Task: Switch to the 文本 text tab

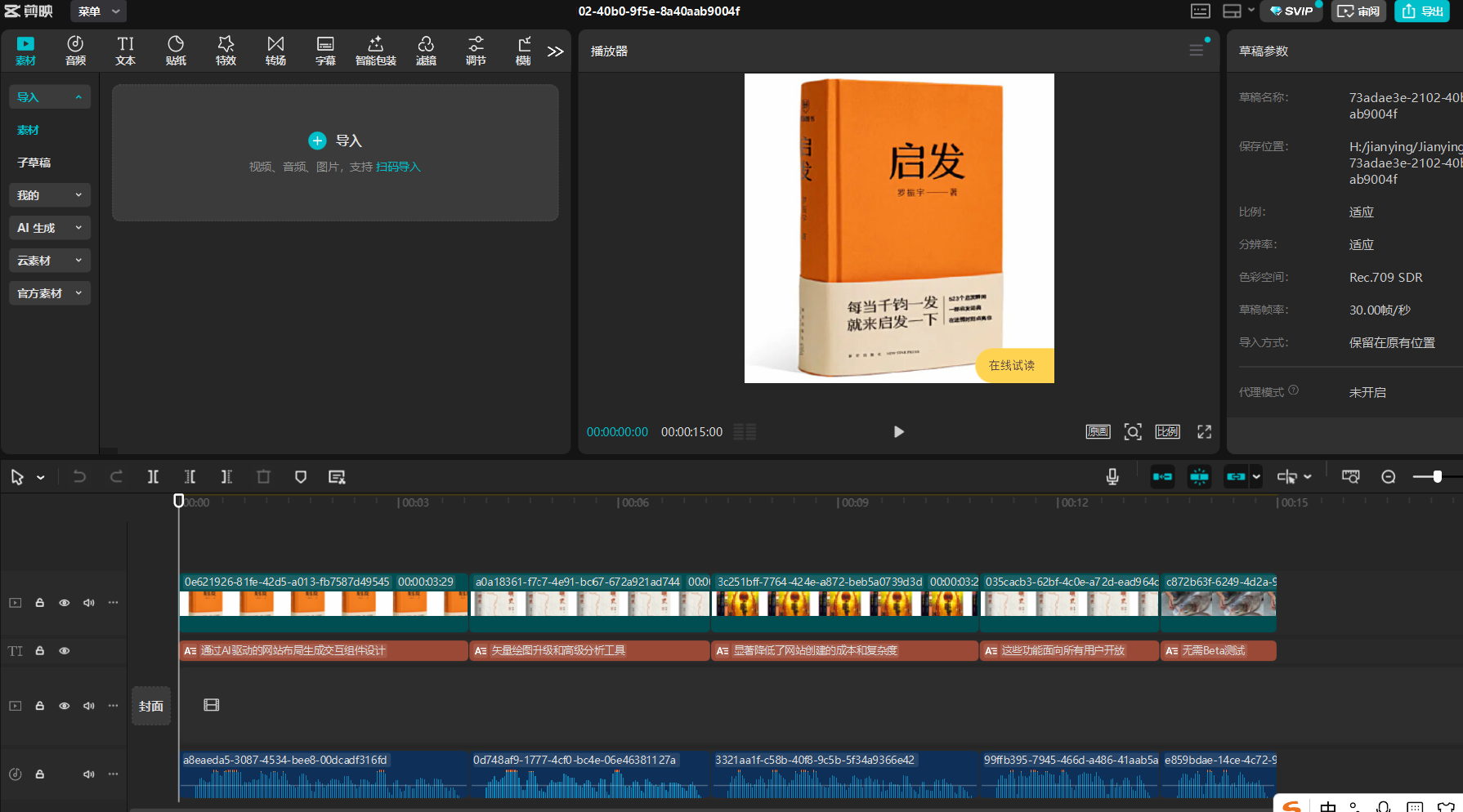Action: (x=125, y=50)
